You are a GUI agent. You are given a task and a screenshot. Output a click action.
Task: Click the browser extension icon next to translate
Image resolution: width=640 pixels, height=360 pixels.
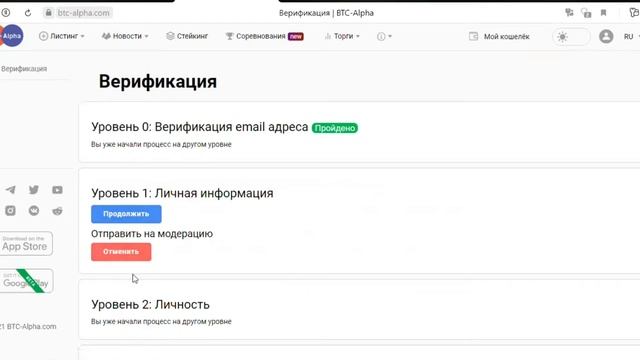[x=586, y=13]
